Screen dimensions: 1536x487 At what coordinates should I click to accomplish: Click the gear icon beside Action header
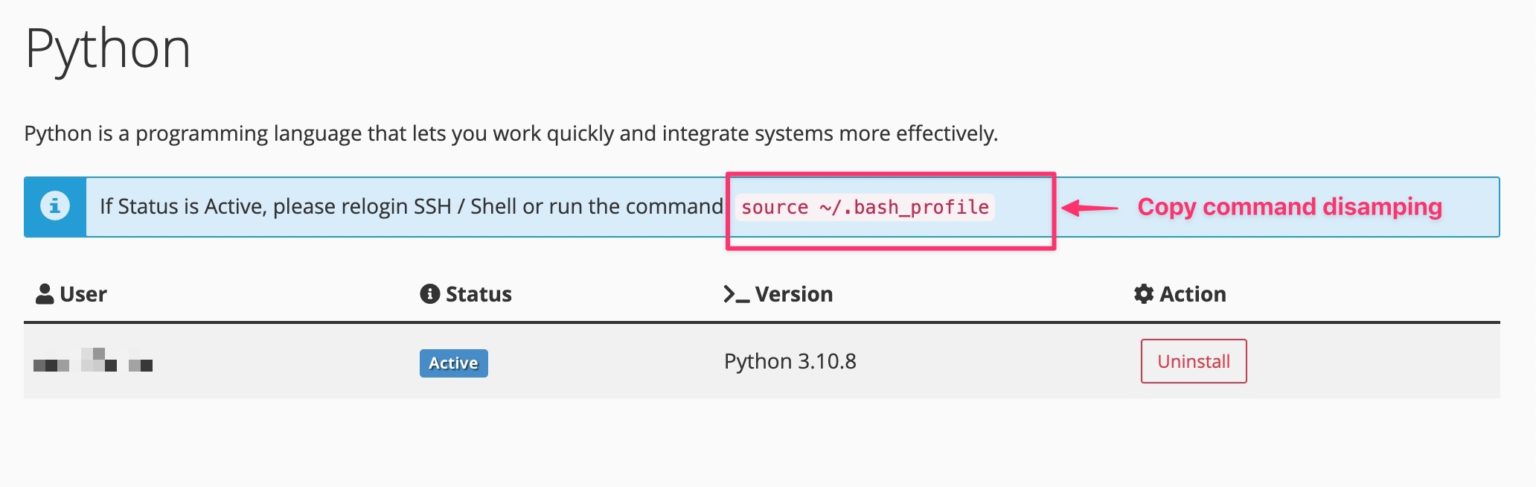[1143, 294]
